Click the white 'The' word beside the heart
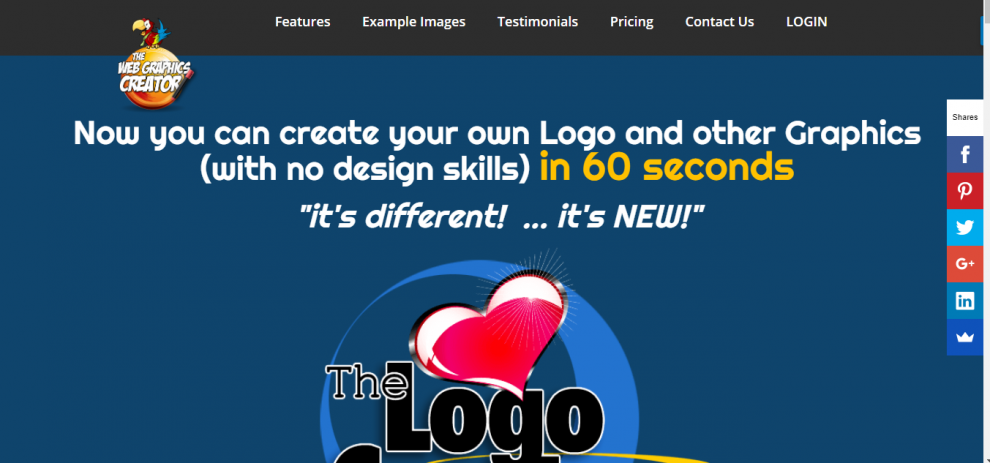This screenshot has width=990, height=463. (x=367, y=381)
